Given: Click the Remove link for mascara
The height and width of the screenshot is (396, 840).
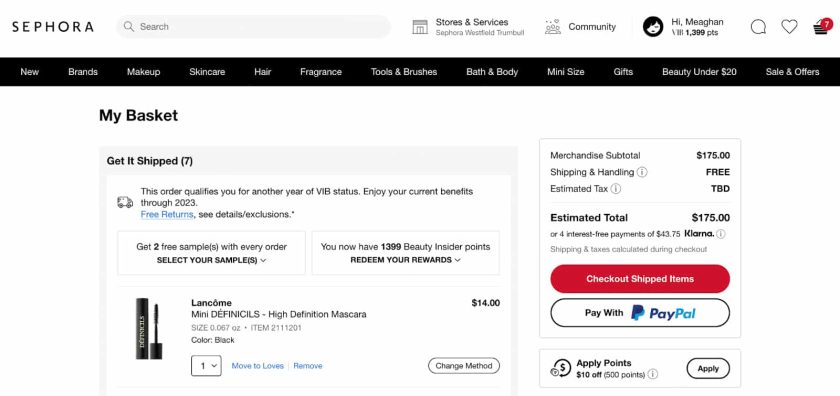Looking at the screenshot, I should click(308, 366).
